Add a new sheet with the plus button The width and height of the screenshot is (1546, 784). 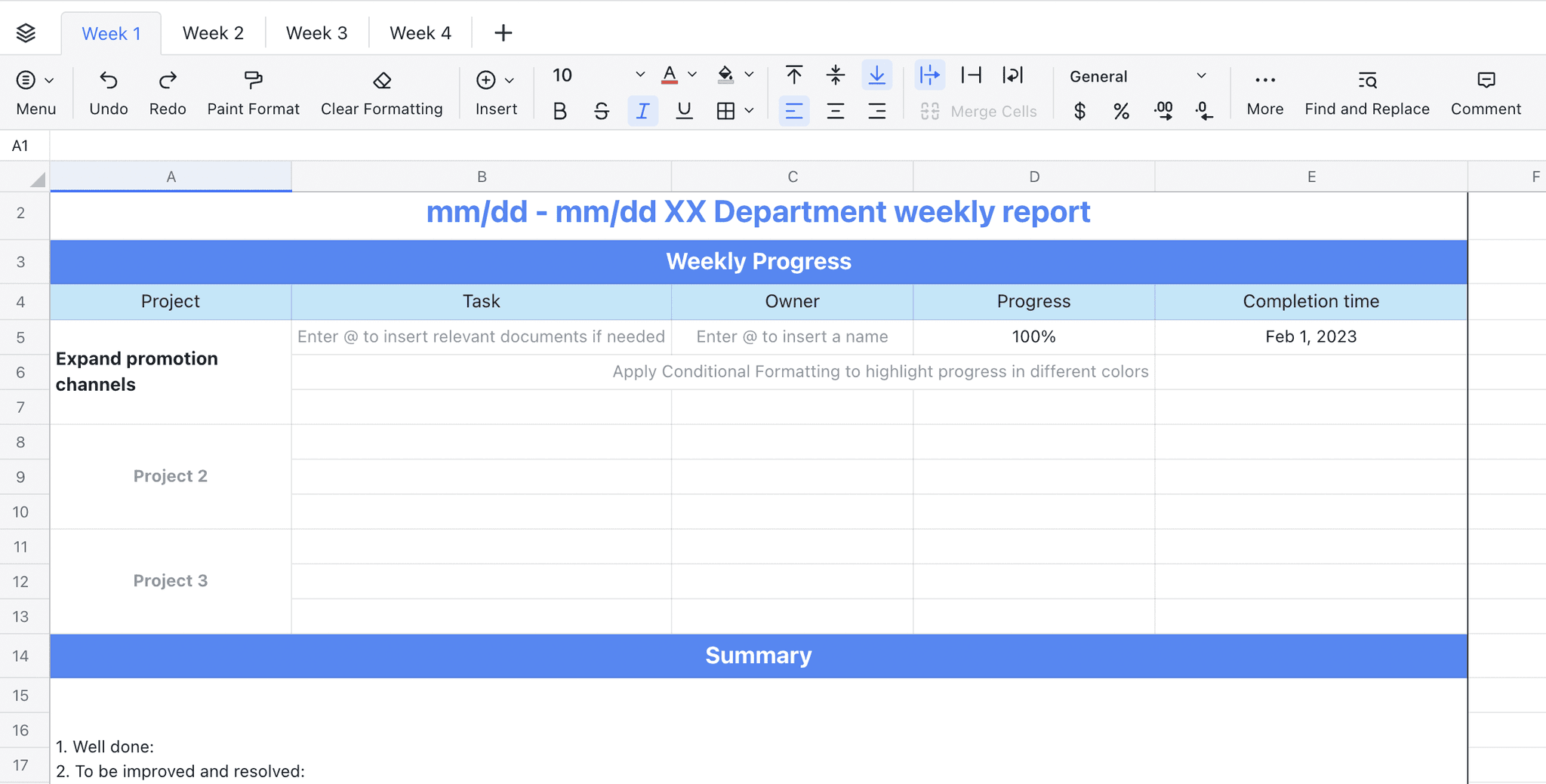coord(503,32)
